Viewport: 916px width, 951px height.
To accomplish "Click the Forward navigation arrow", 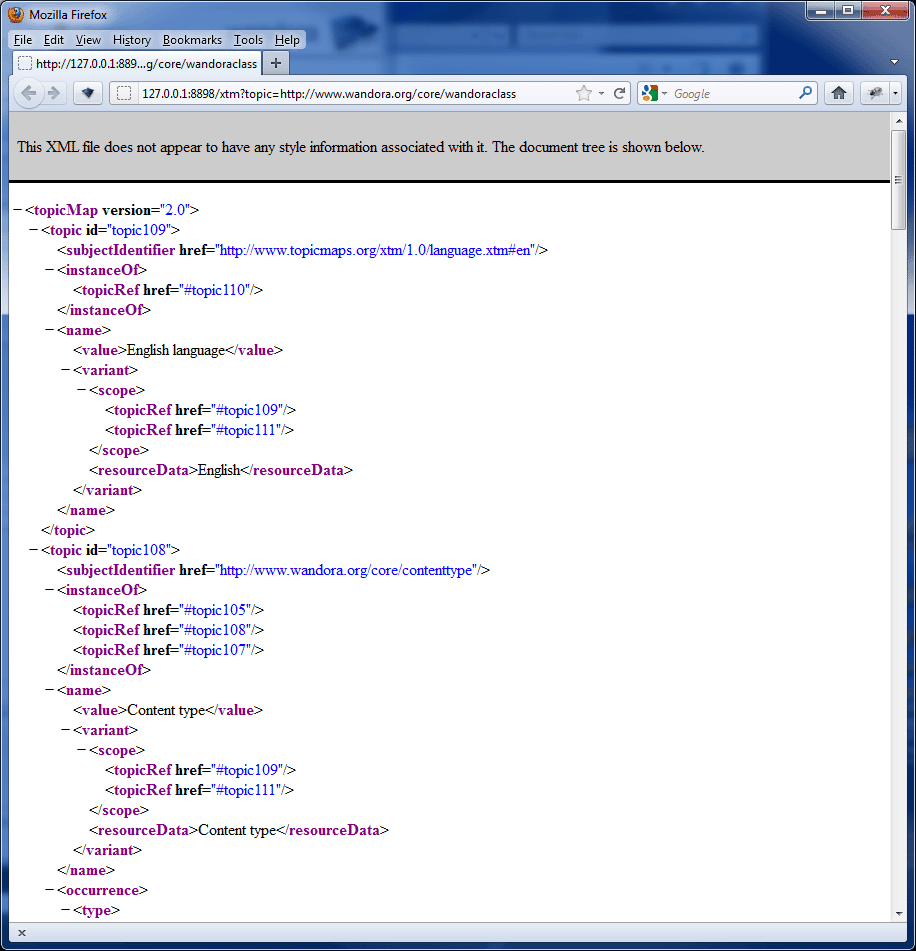I will click(x=54, y=93).
